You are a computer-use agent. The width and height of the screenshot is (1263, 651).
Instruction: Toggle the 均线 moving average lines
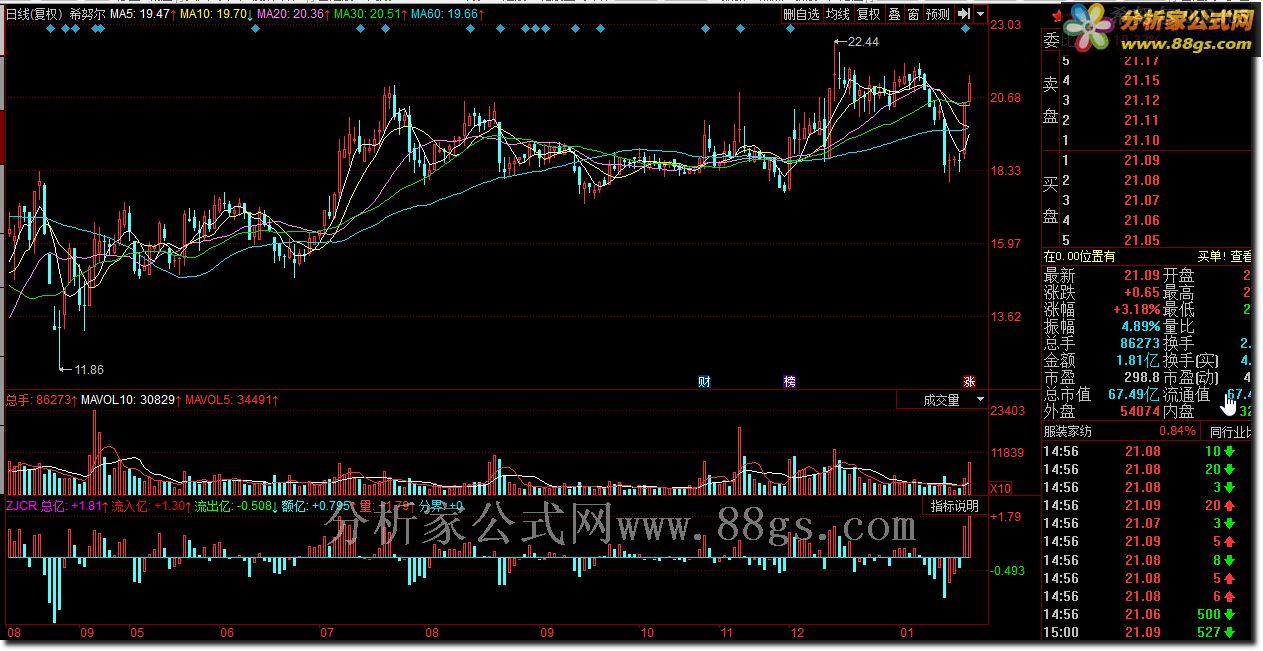837,15
